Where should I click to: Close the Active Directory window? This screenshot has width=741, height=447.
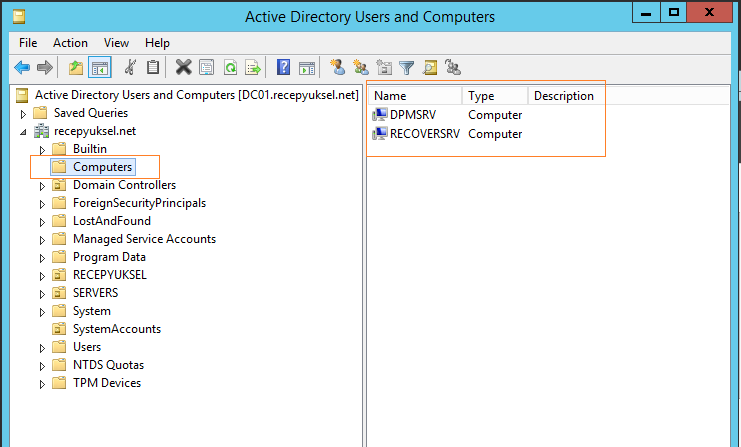pos(709,12)
